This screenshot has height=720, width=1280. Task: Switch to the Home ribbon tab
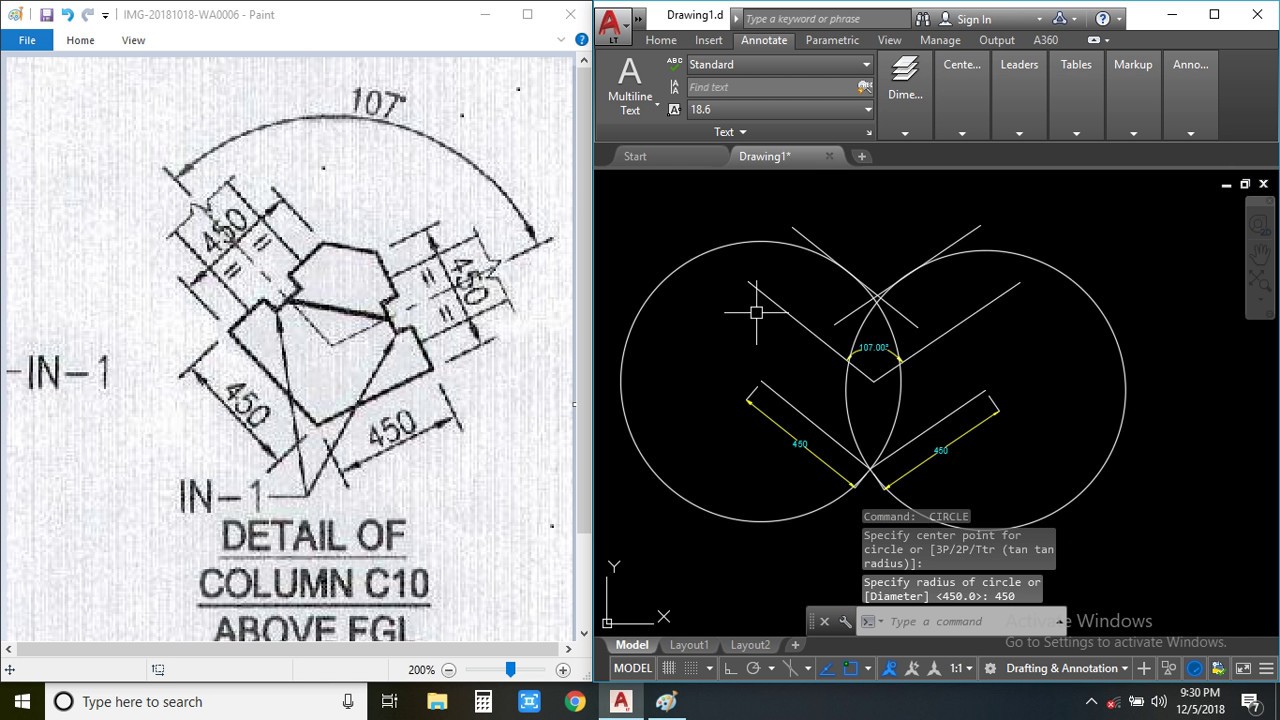(661, 40)
